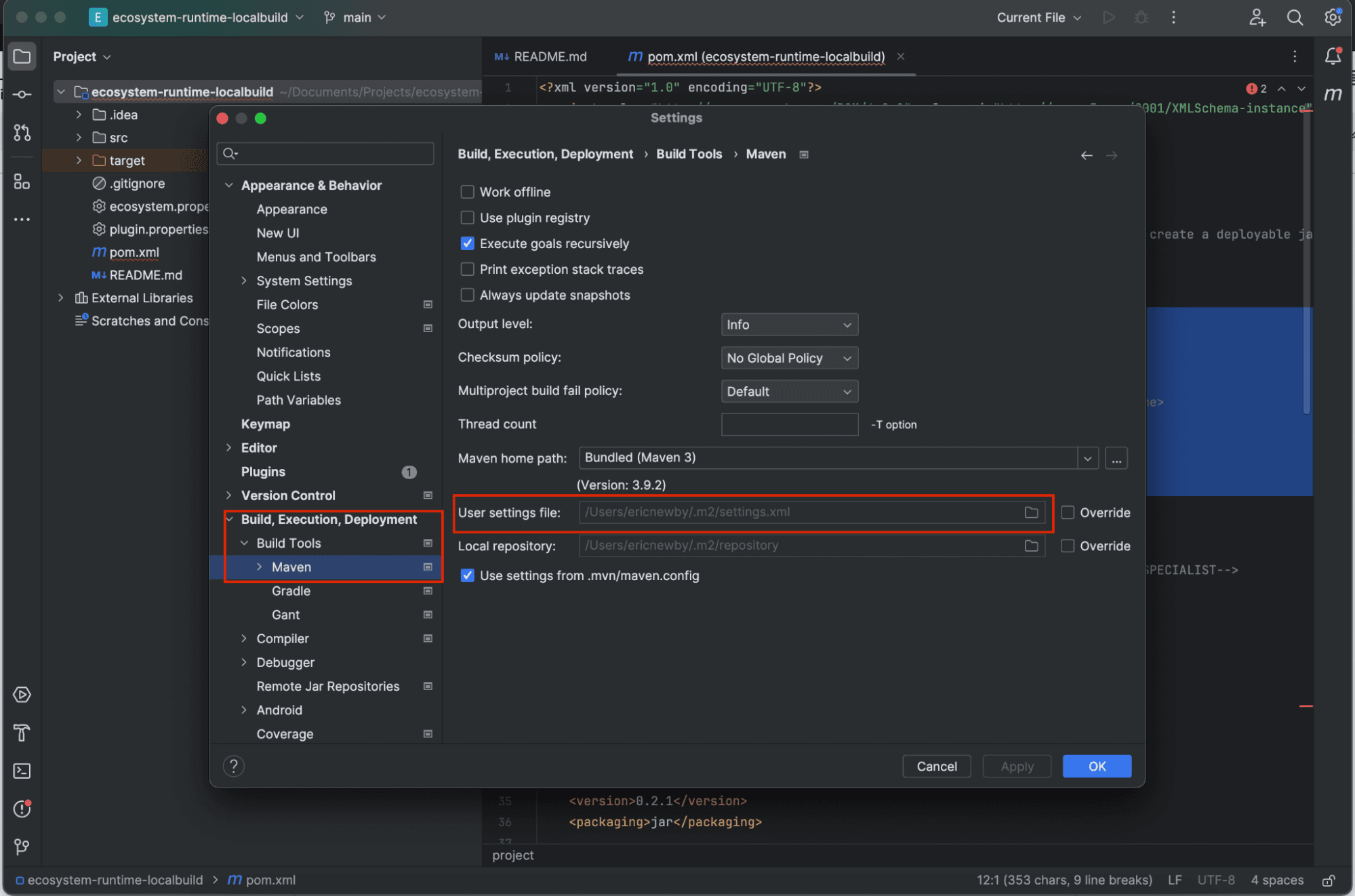The width and height of the screenshot is (1355, 896).
Task: Expand the Version Control settings section
Action: (229, 495)
